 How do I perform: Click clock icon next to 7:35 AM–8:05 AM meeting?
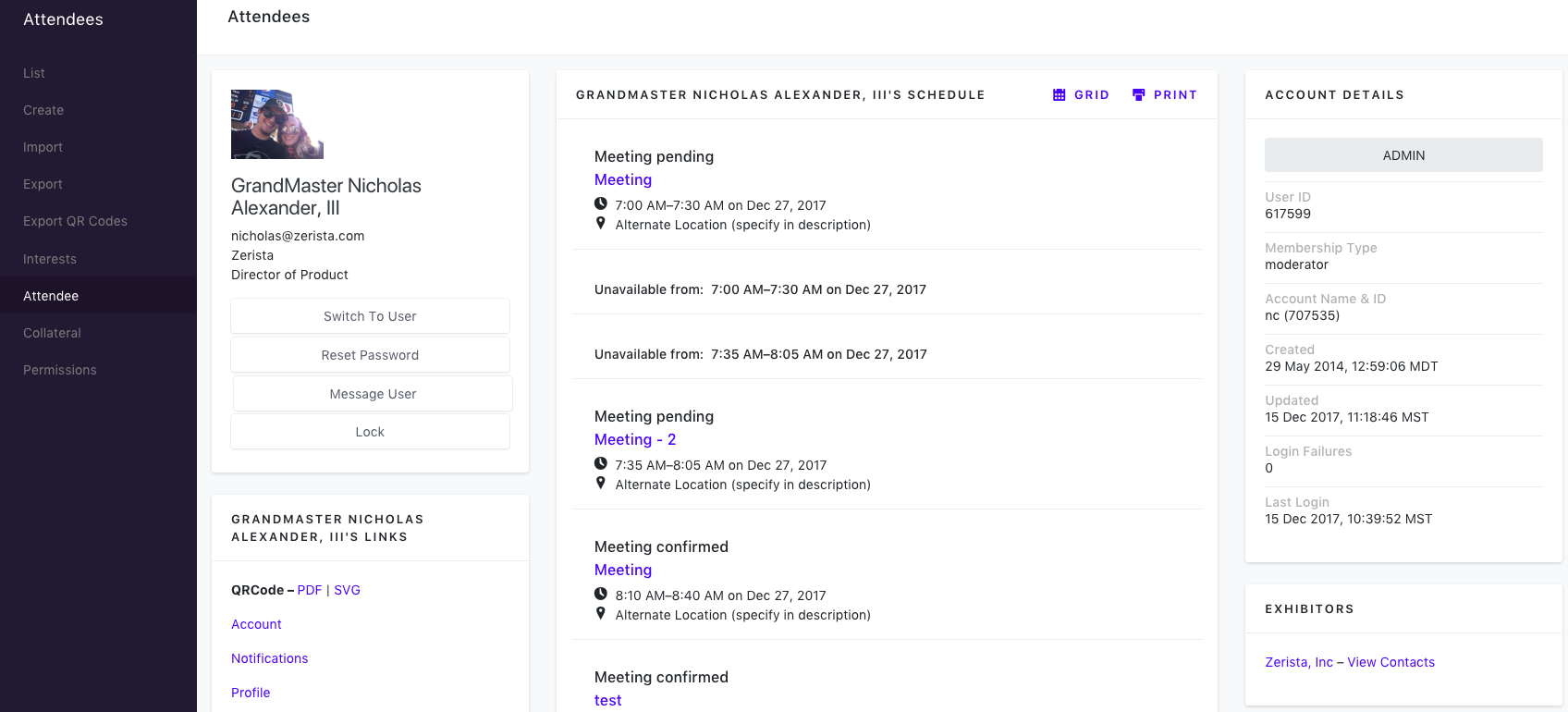(601, 464)
